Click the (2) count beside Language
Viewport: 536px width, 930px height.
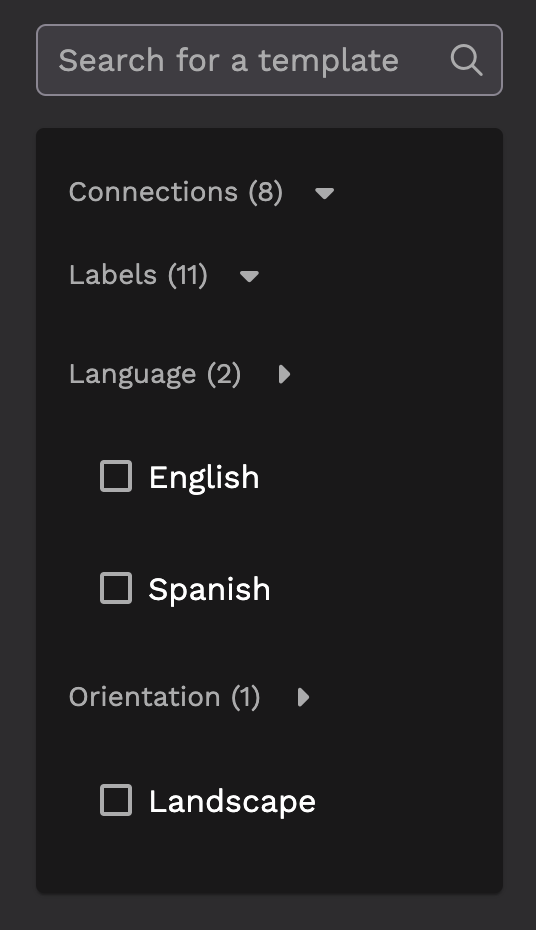click(224, 374)
